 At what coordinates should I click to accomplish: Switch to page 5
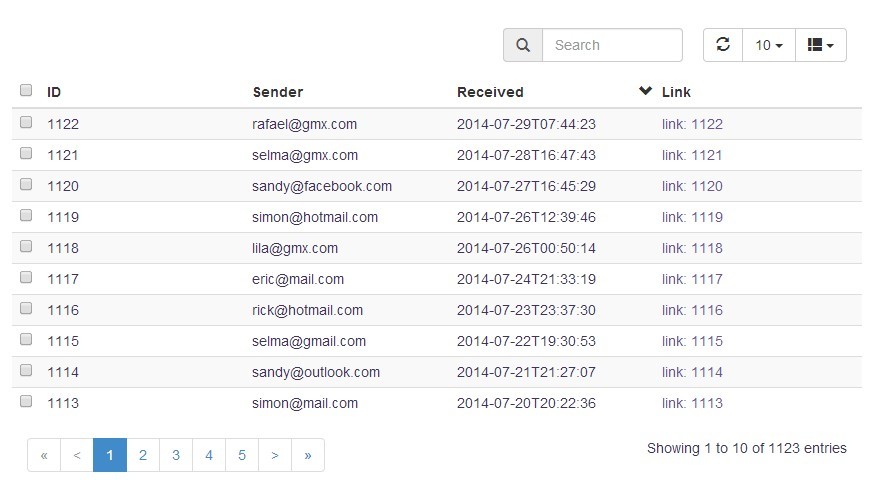coord(242,455)
